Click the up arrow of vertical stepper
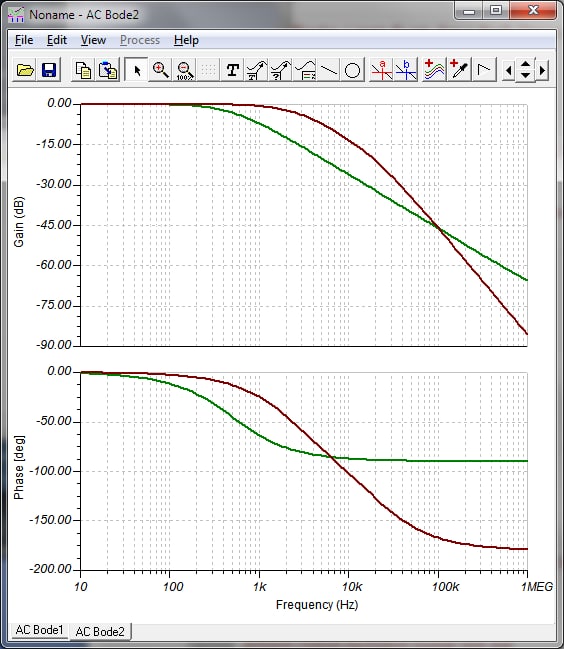Viewport: 564px width, 649px height. 525,65
